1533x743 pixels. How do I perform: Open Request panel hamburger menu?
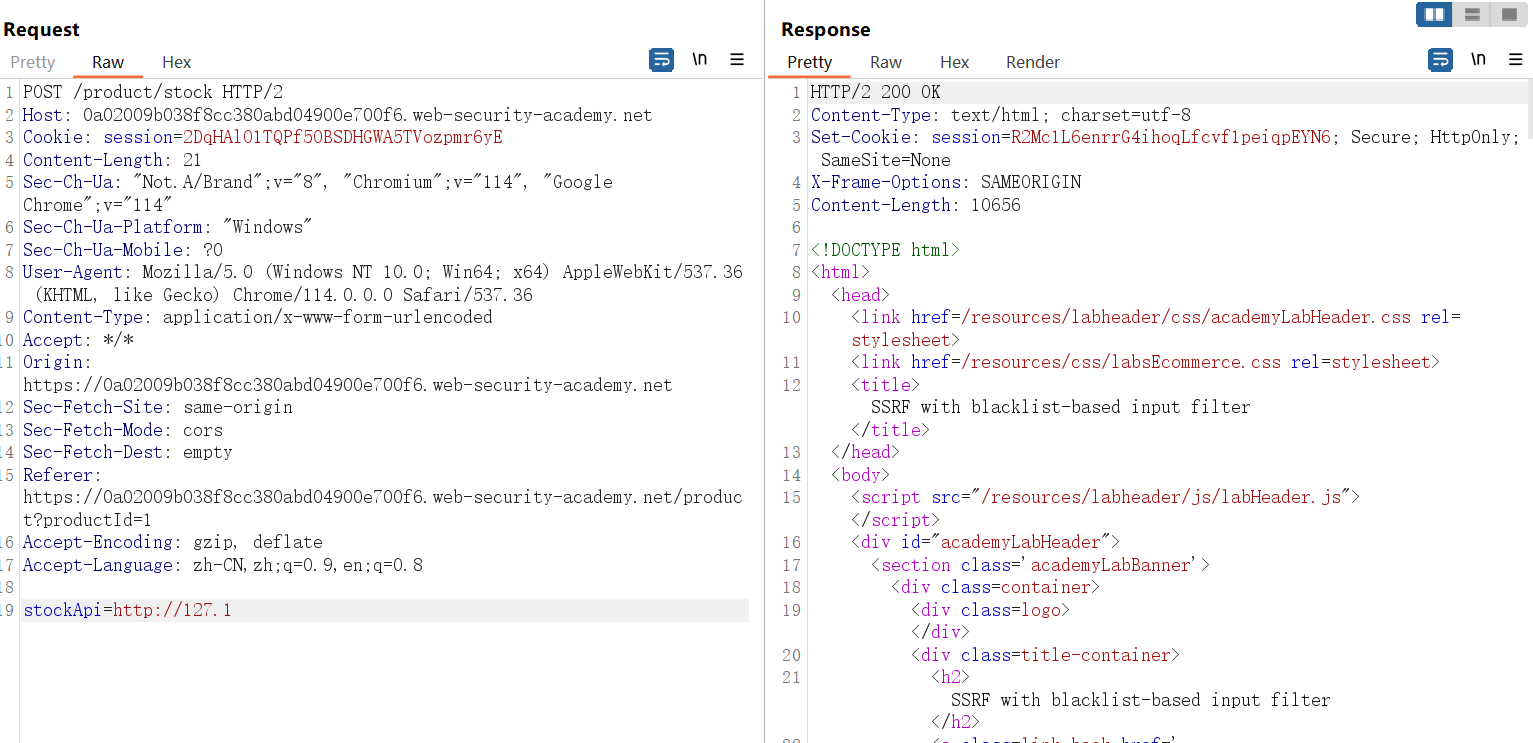point(737,60)
